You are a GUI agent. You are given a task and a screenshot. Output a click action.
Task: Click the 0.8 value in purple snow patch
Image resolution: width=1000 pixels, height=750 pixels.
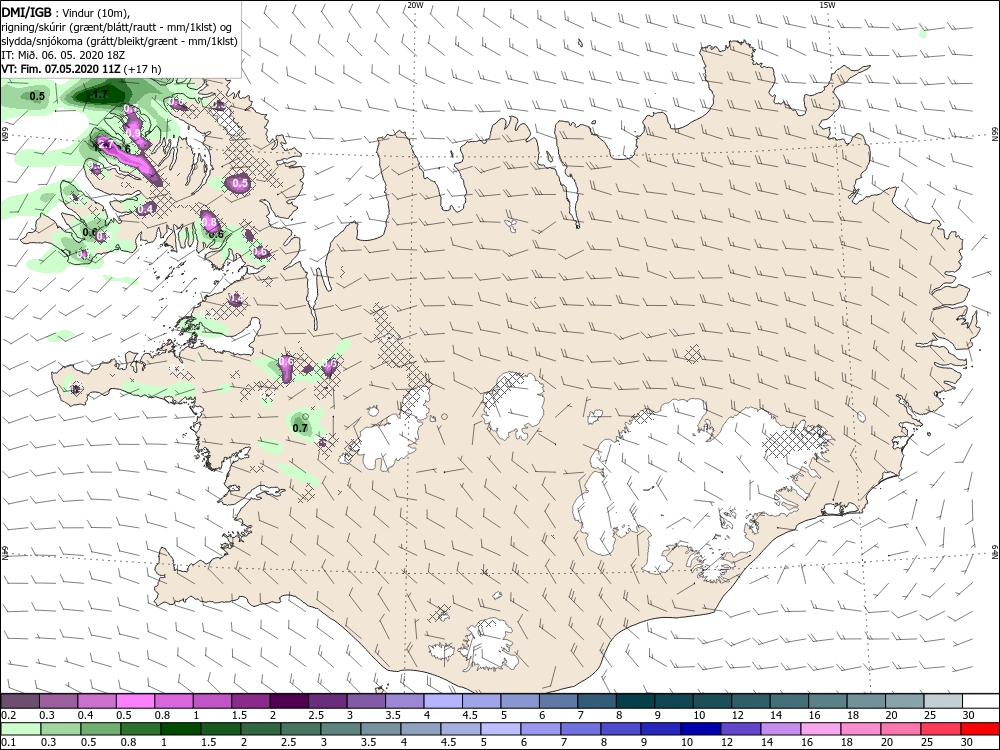click(210, 222)
